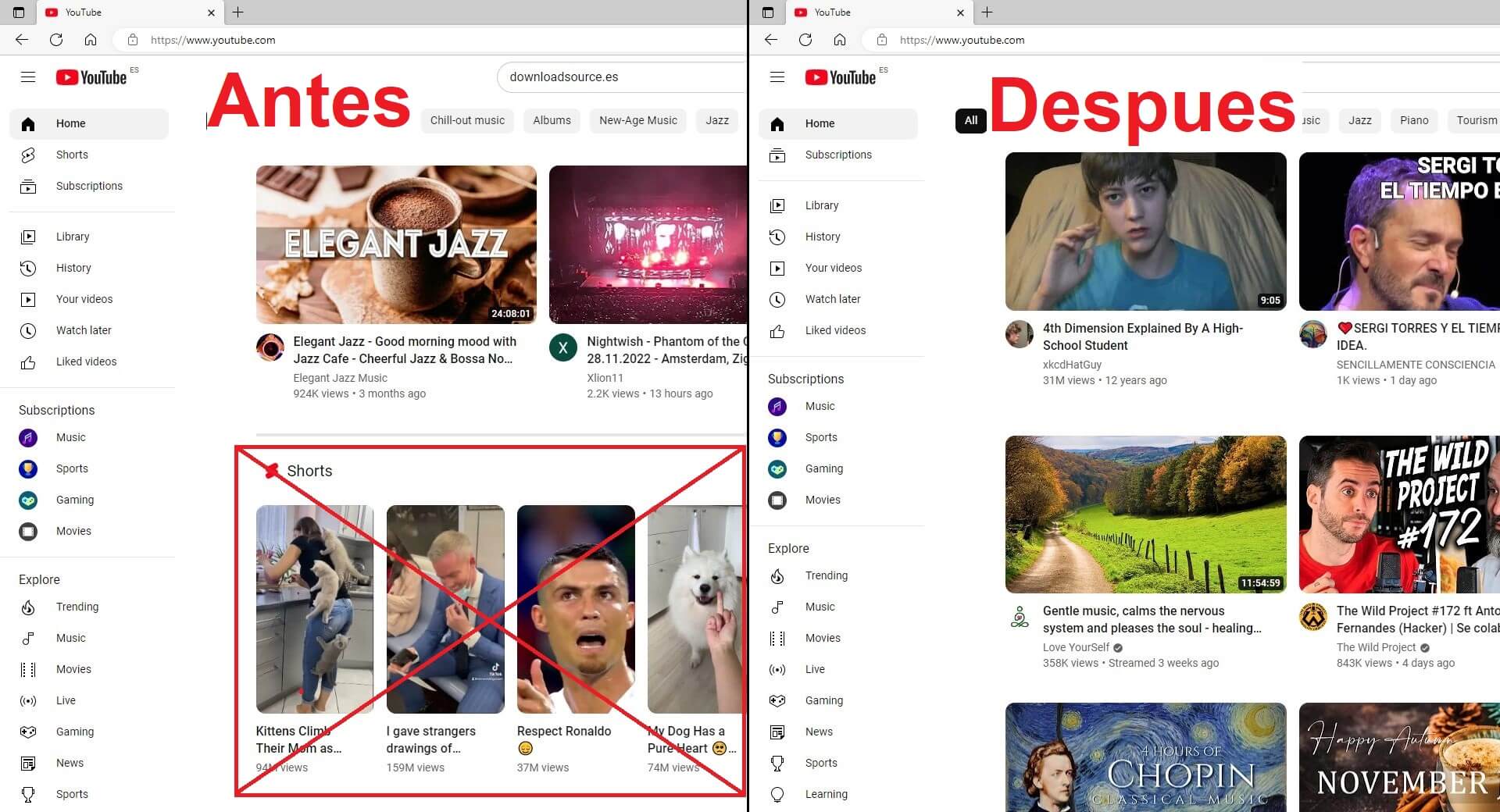Reload page in left browser window

pyautogui.click(x=56, y=40)
